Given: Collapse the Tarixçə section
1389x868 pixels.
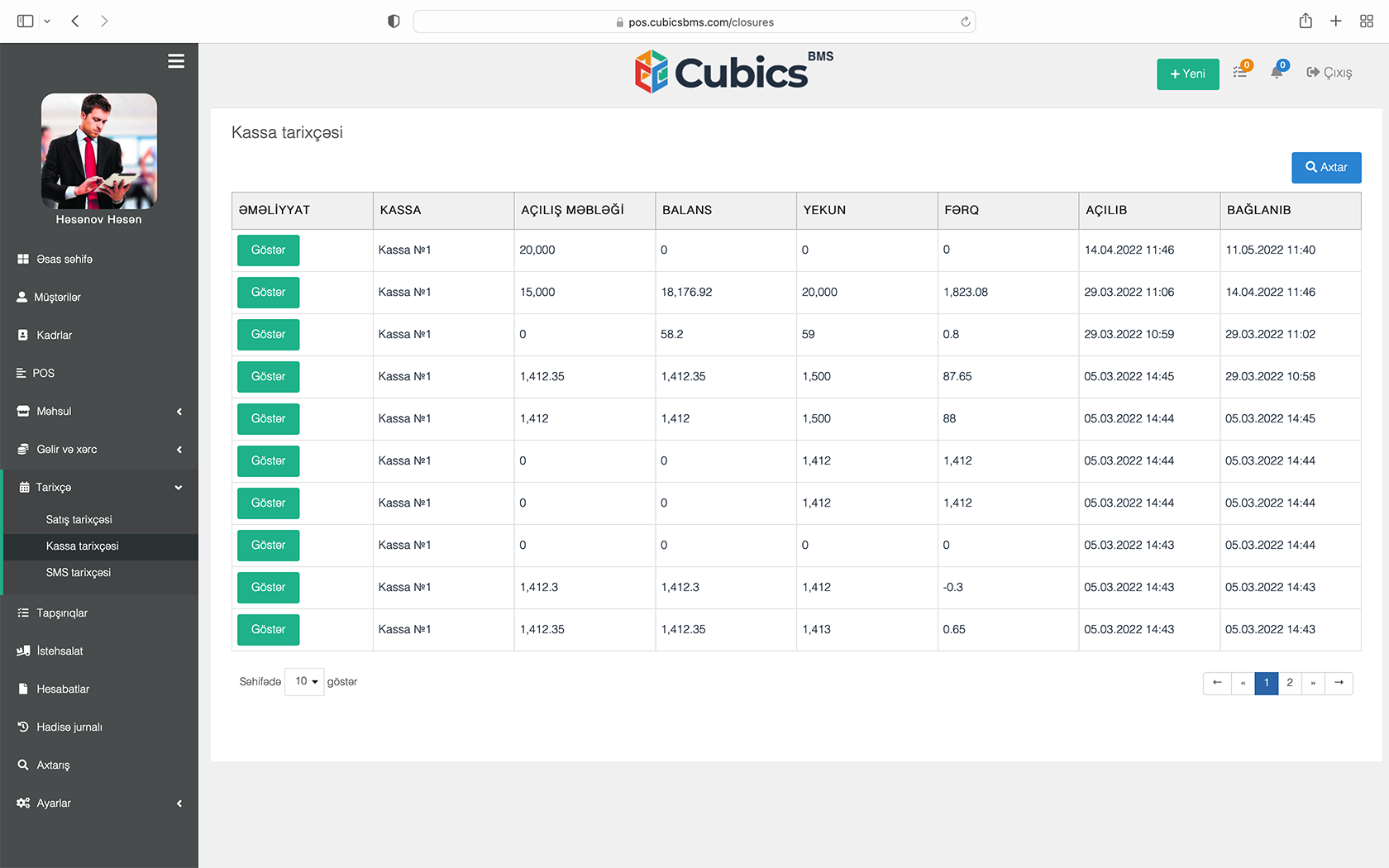Looking at the screenshot, I should [178, 487].
